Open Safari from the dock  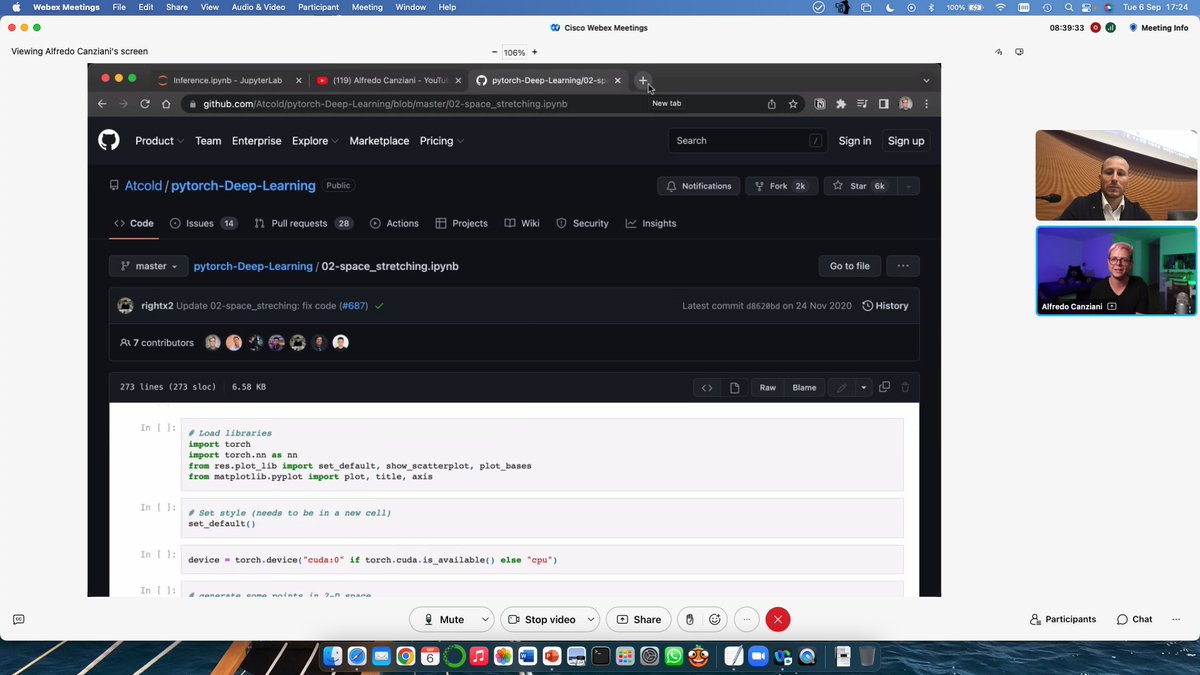357,657
